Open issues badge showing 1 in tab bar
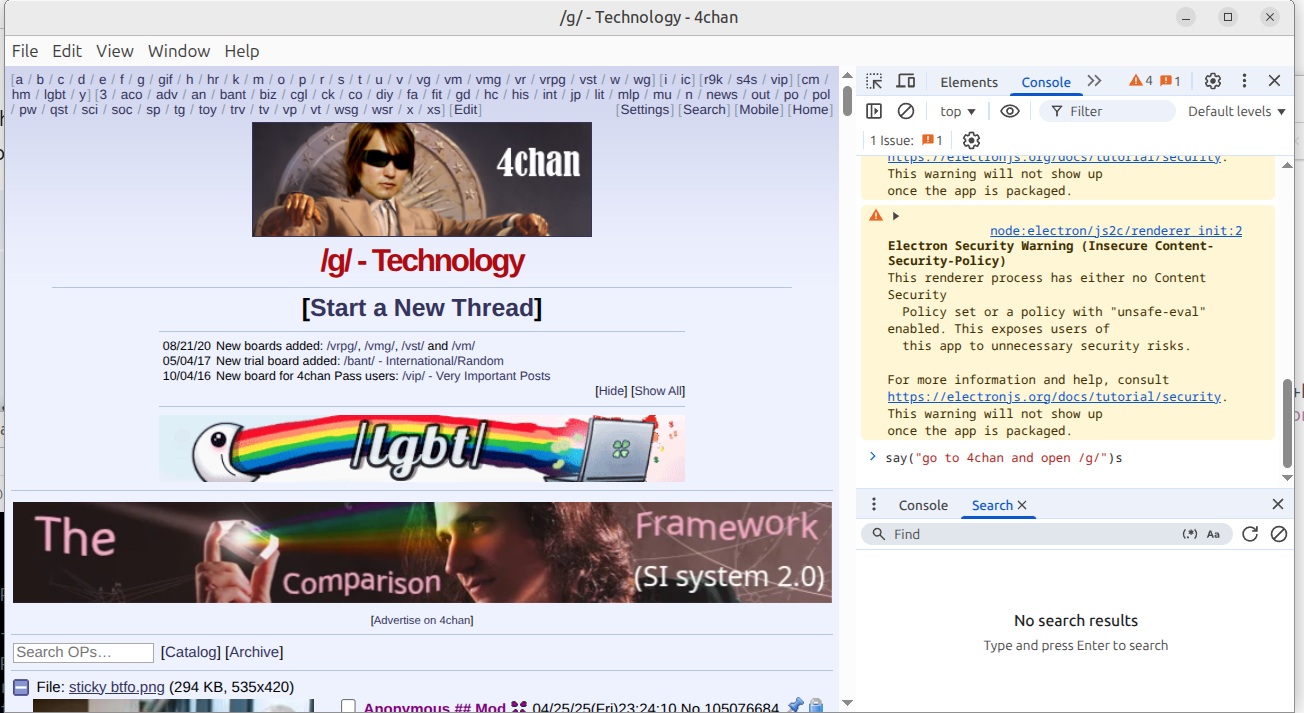 [1171, 81]
